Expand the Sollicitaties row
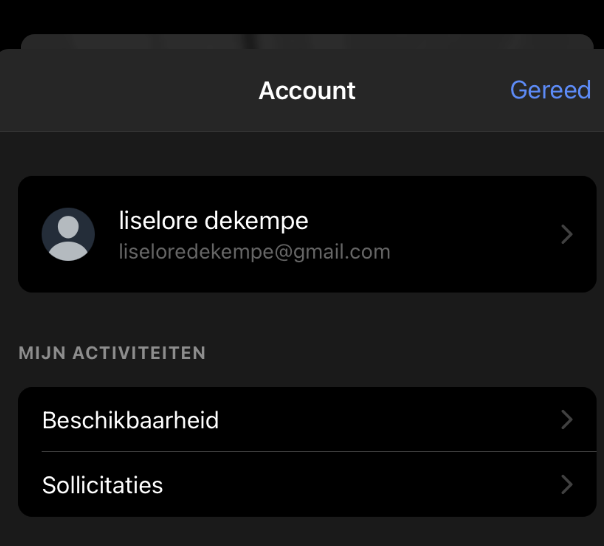Screen dimensions: 604x546 click(x=300, y=485)
